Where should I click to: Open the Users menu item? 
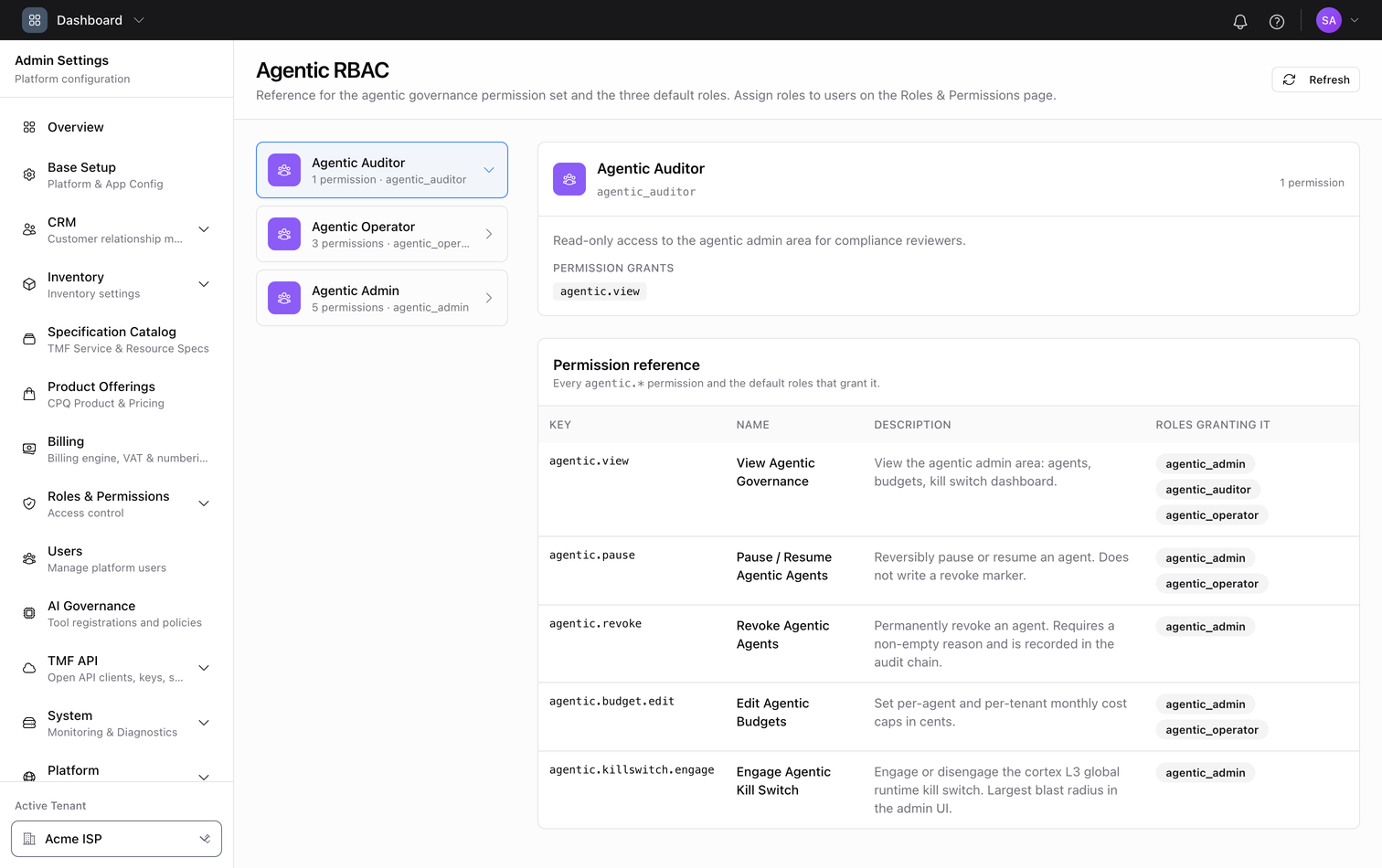tap(116, 558)
